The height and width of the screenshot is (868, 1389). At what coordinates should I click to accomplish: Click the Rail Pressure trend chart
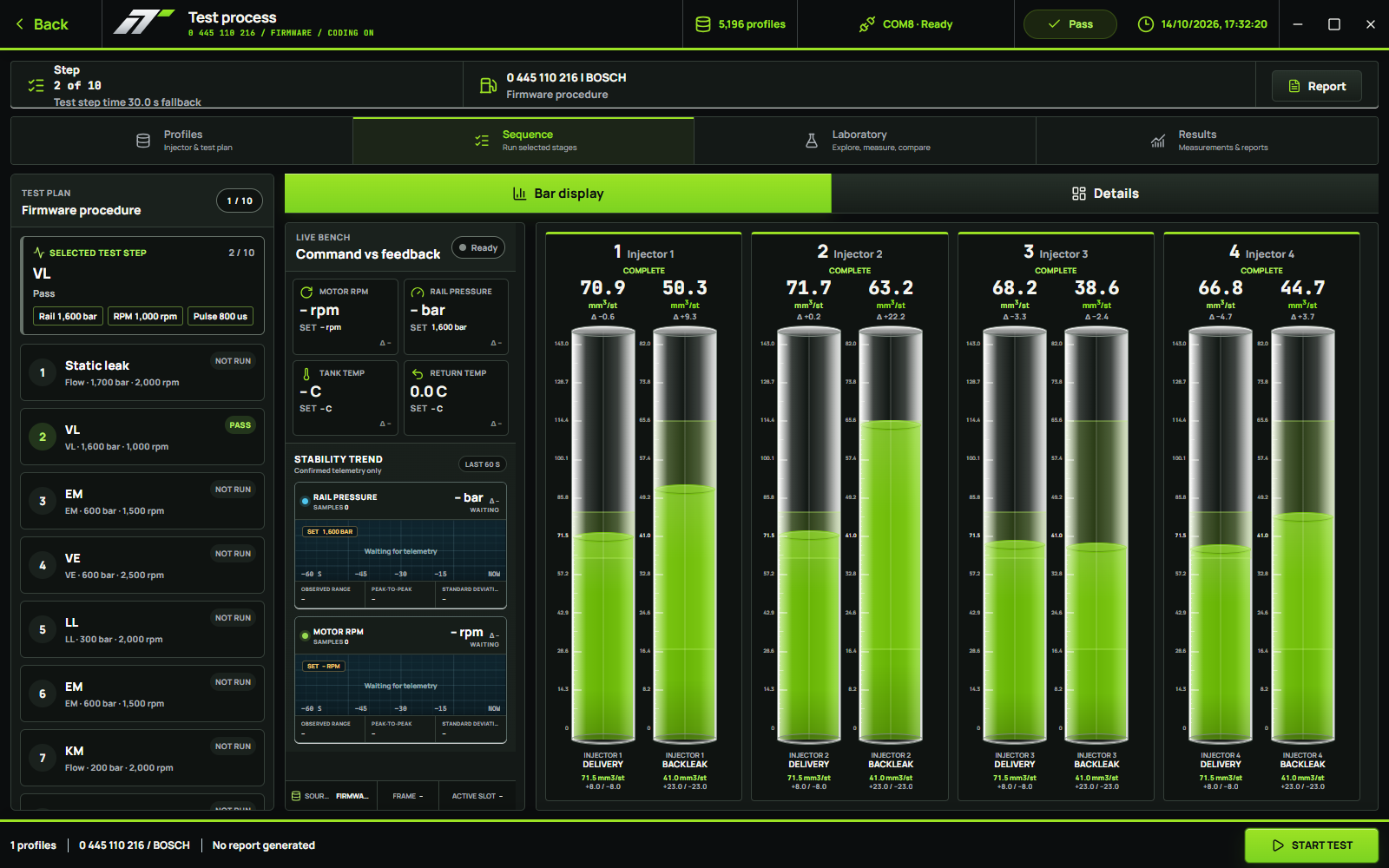400,550
